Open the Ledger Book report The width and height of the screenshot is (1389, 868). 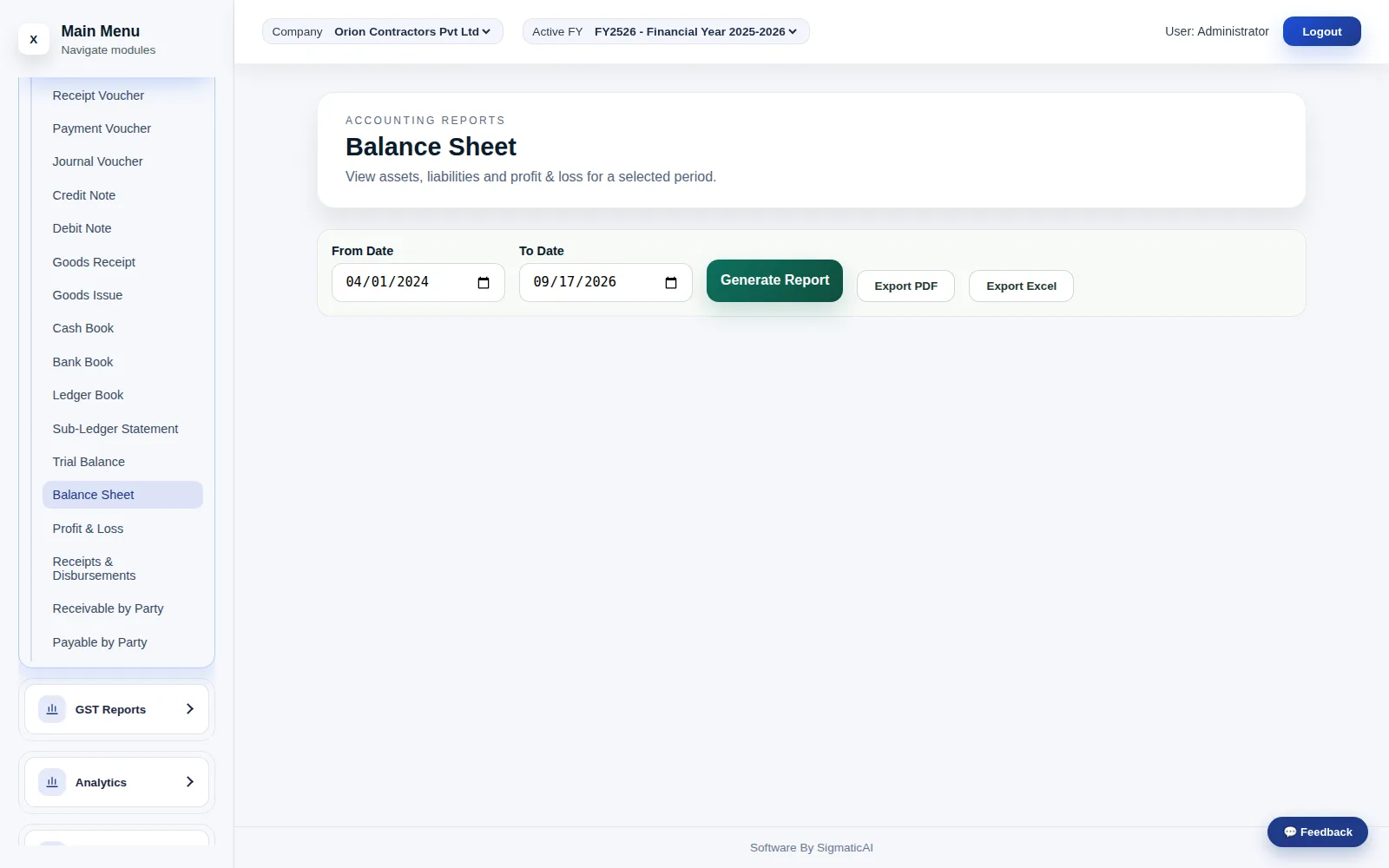(x=122, y=395)
